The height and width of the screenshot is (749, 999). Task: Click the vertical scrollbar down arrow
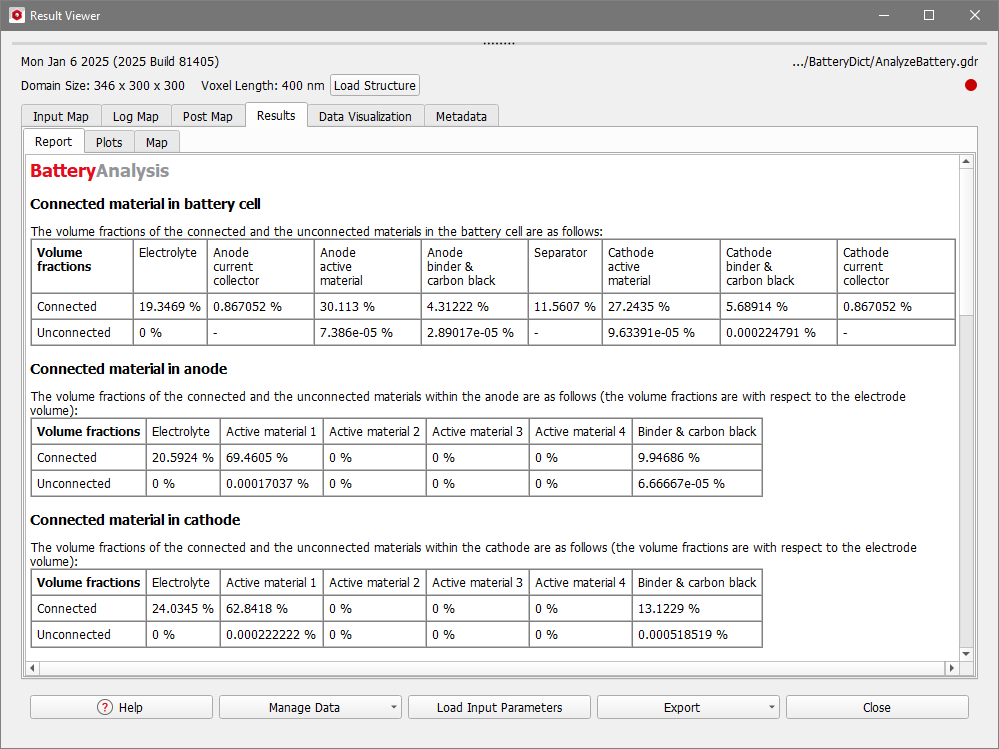click(967, 653)
